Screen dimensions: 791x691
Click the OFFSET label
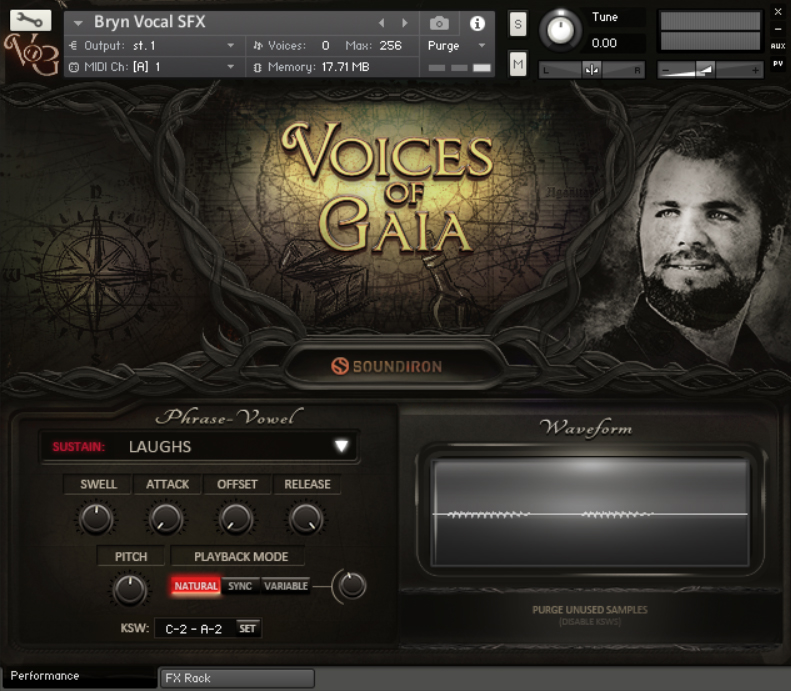[237, 484]
